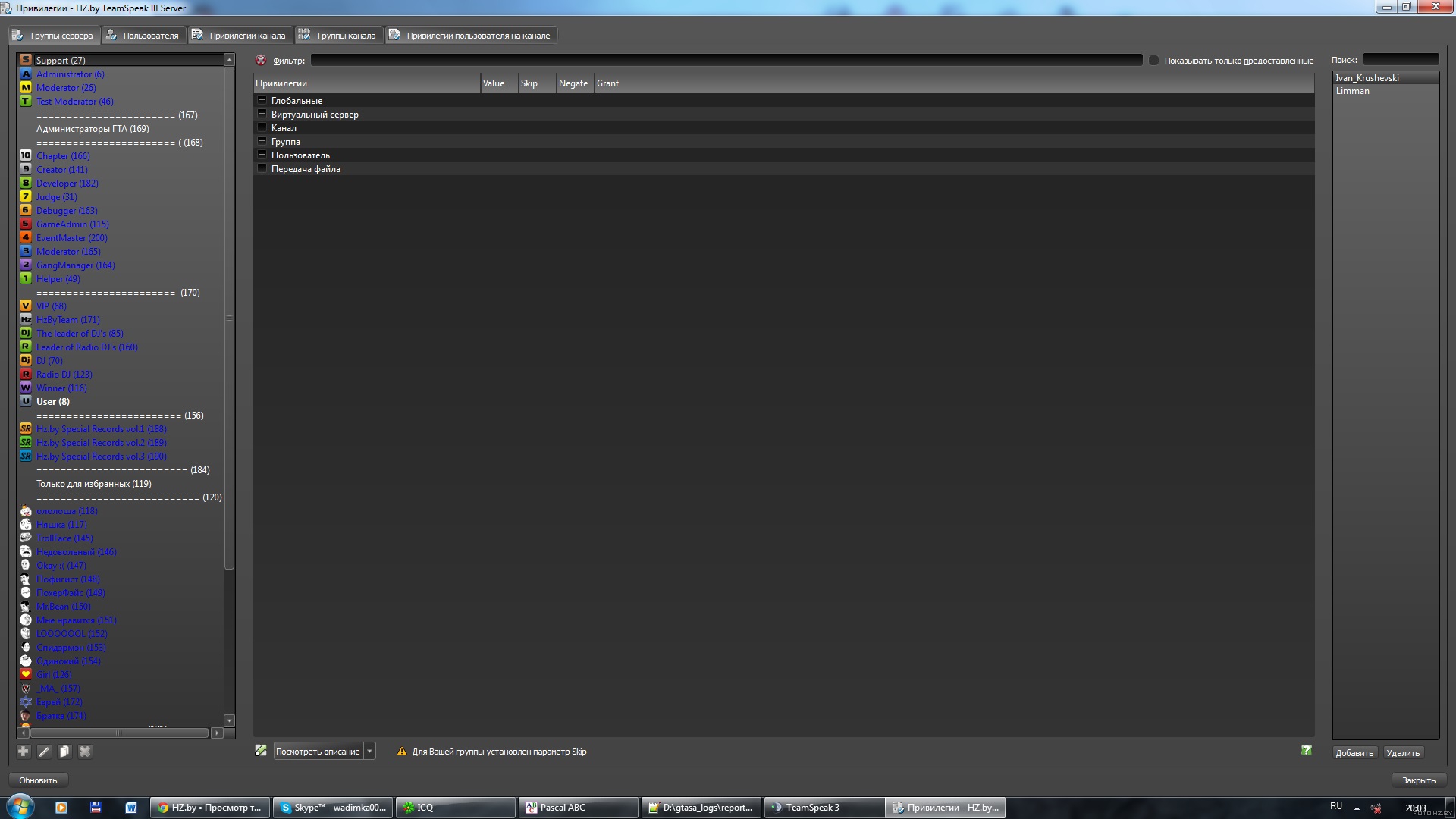
Task: Click the delete group X icon
Action: tap(85, 752)
